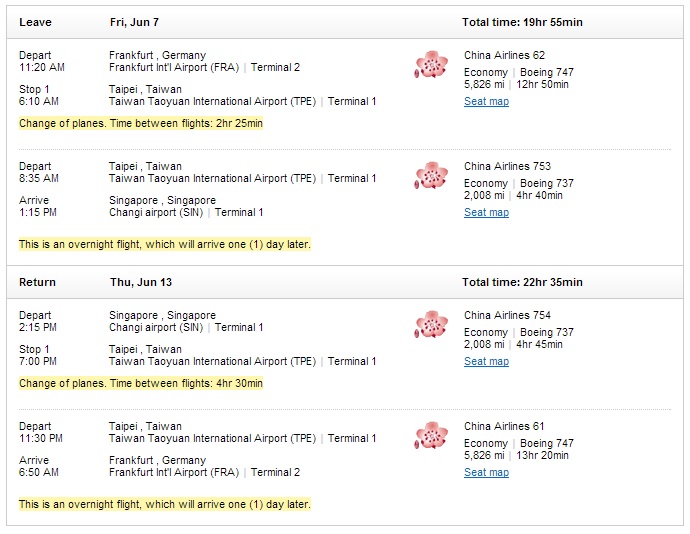Click China Airlines logo for flight 753
The image size is (690, 534).
[431, 175]
